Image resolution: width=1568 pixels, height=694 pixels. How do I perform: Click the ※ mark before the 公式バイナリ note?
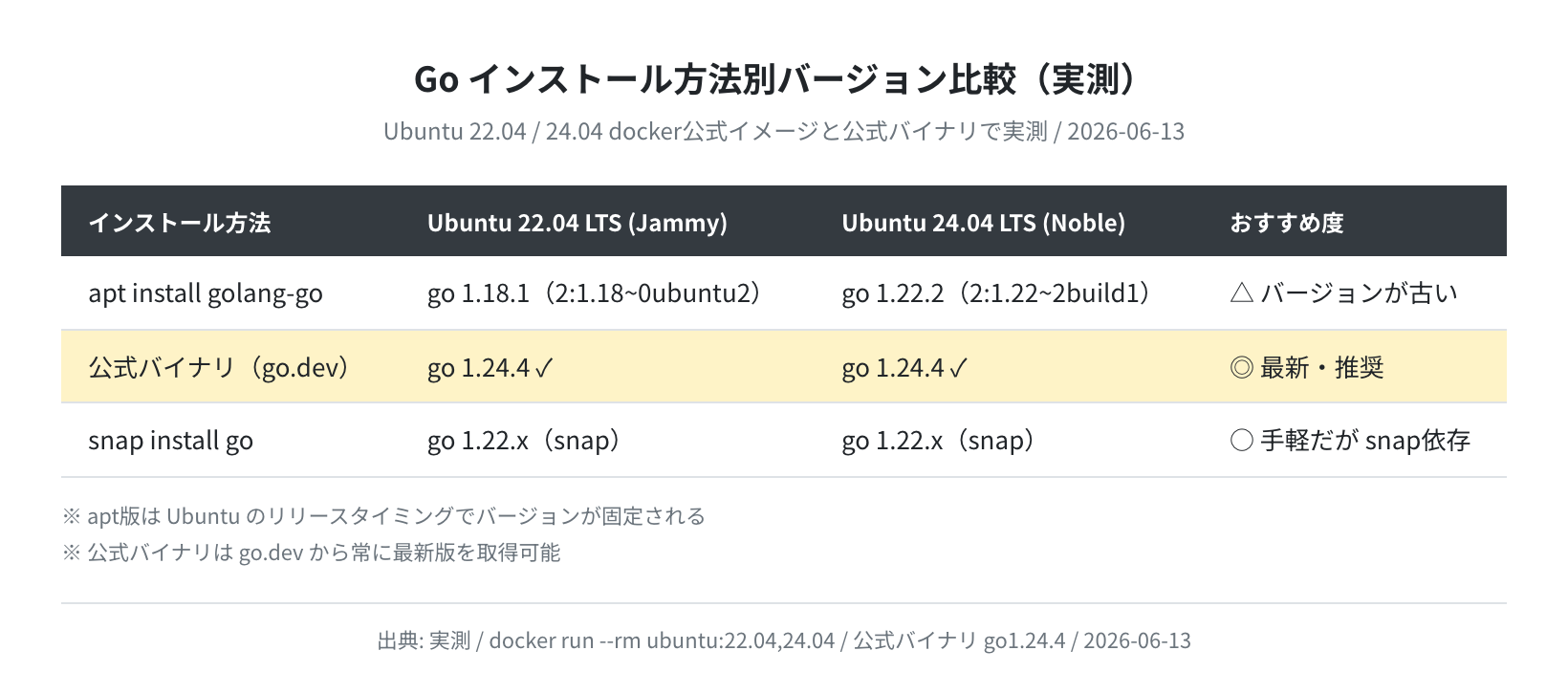pyautogui.click(x=72, y=553)
